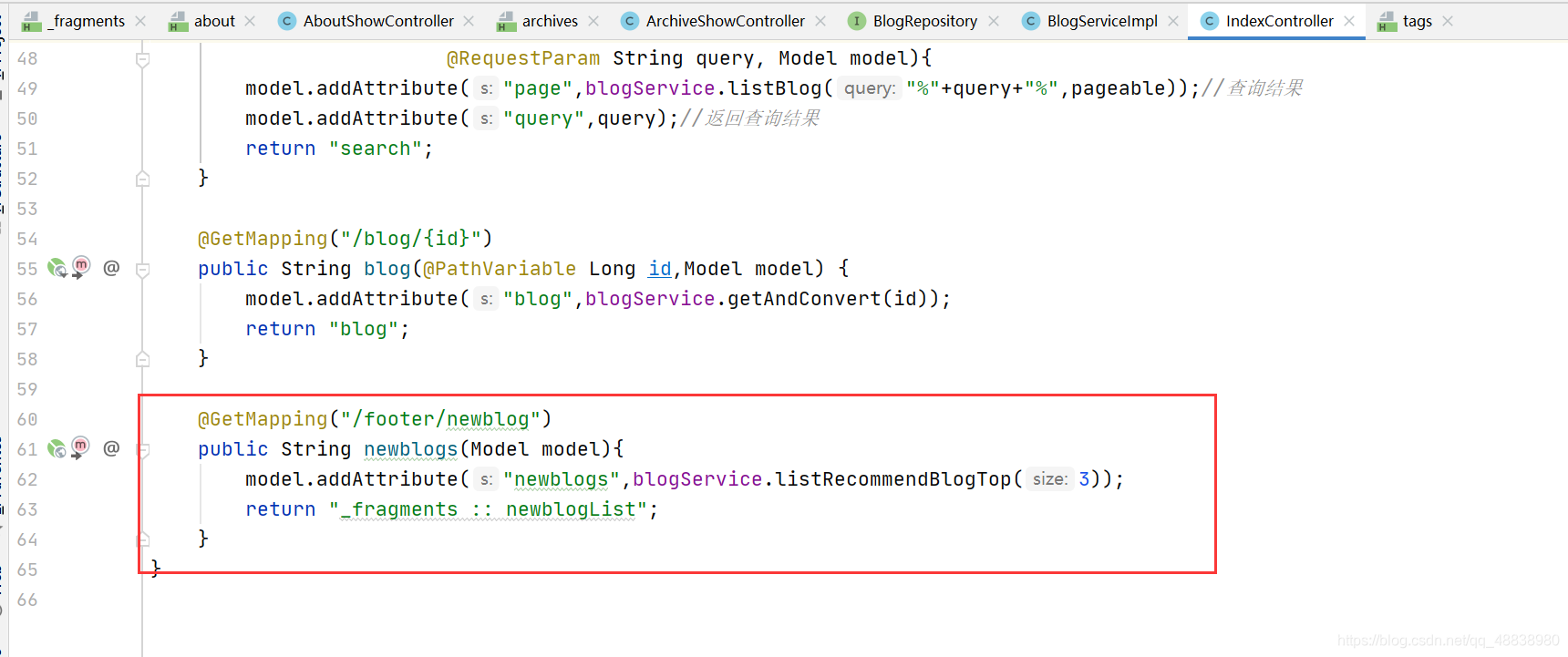
Task: Click the listRecommendBlogTop method call
Action: click(892, 479)
